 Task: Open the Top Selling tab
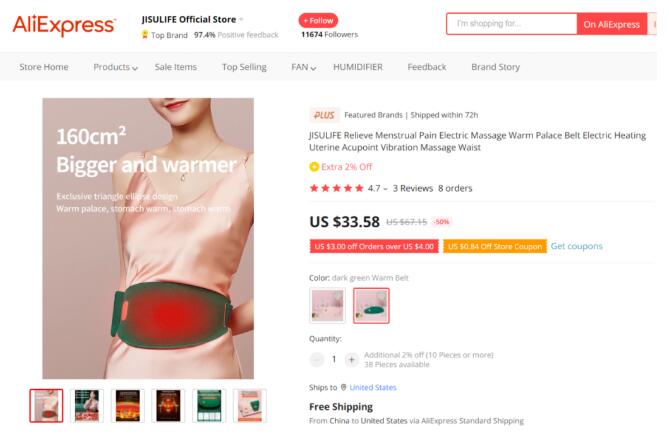244,67
